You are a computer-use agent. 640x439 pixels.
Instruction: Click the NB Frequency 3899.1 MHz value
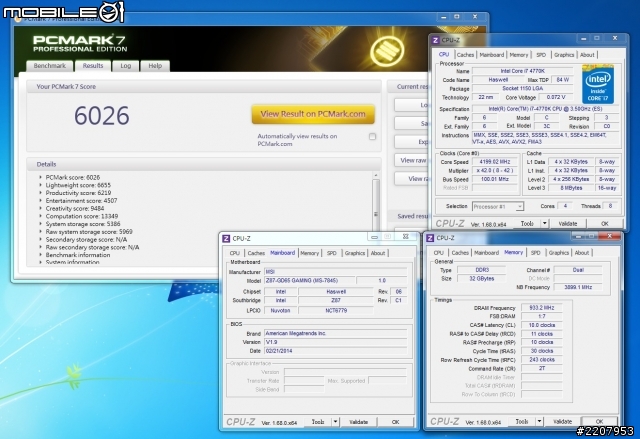point(578,287)
